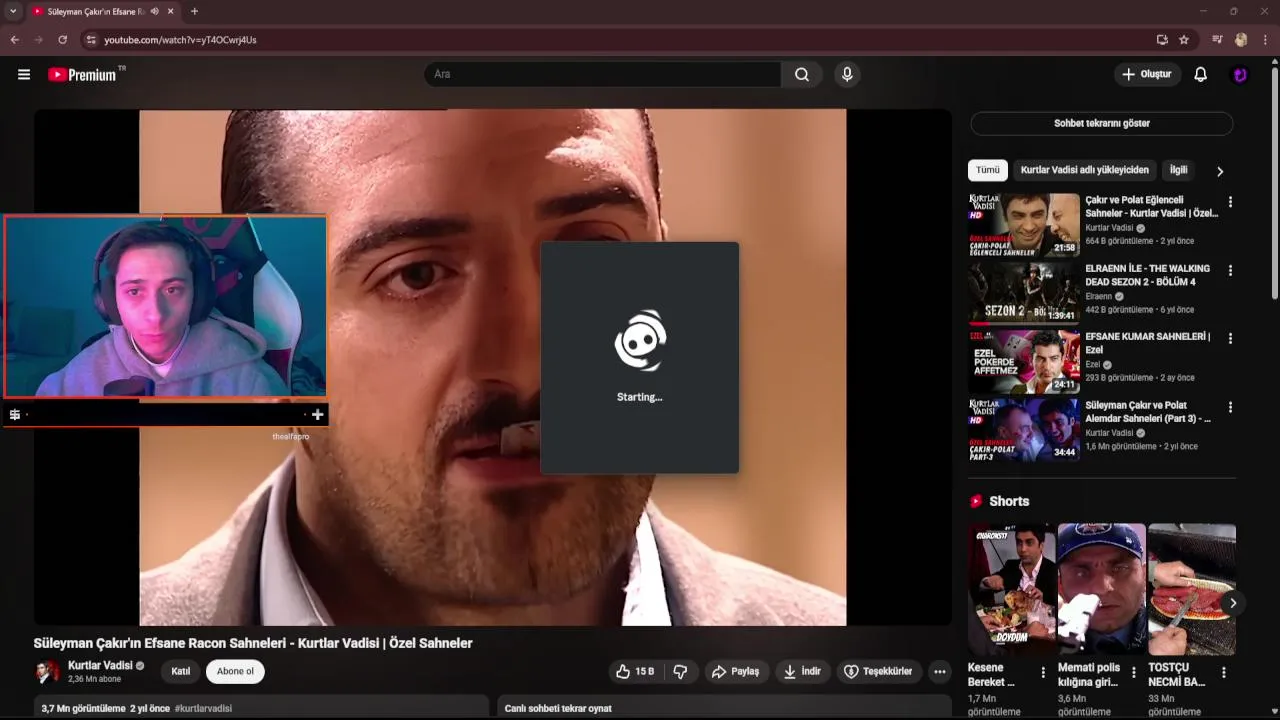Open options for Elraenn Walking Dead video
The image size is (1280, 720).
(x=1230, y=270)
